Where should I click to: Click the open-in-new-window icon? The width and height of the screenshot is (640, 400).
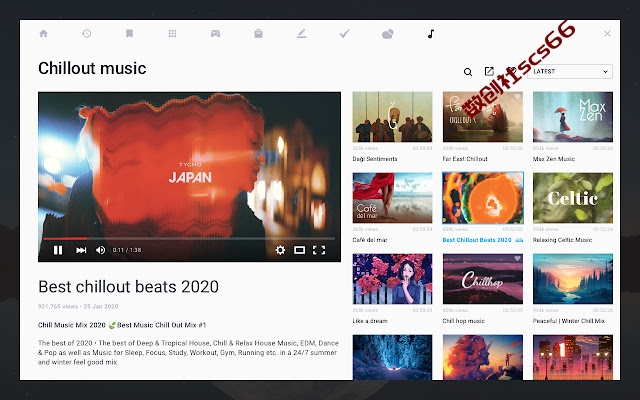[x=489, y=71]
